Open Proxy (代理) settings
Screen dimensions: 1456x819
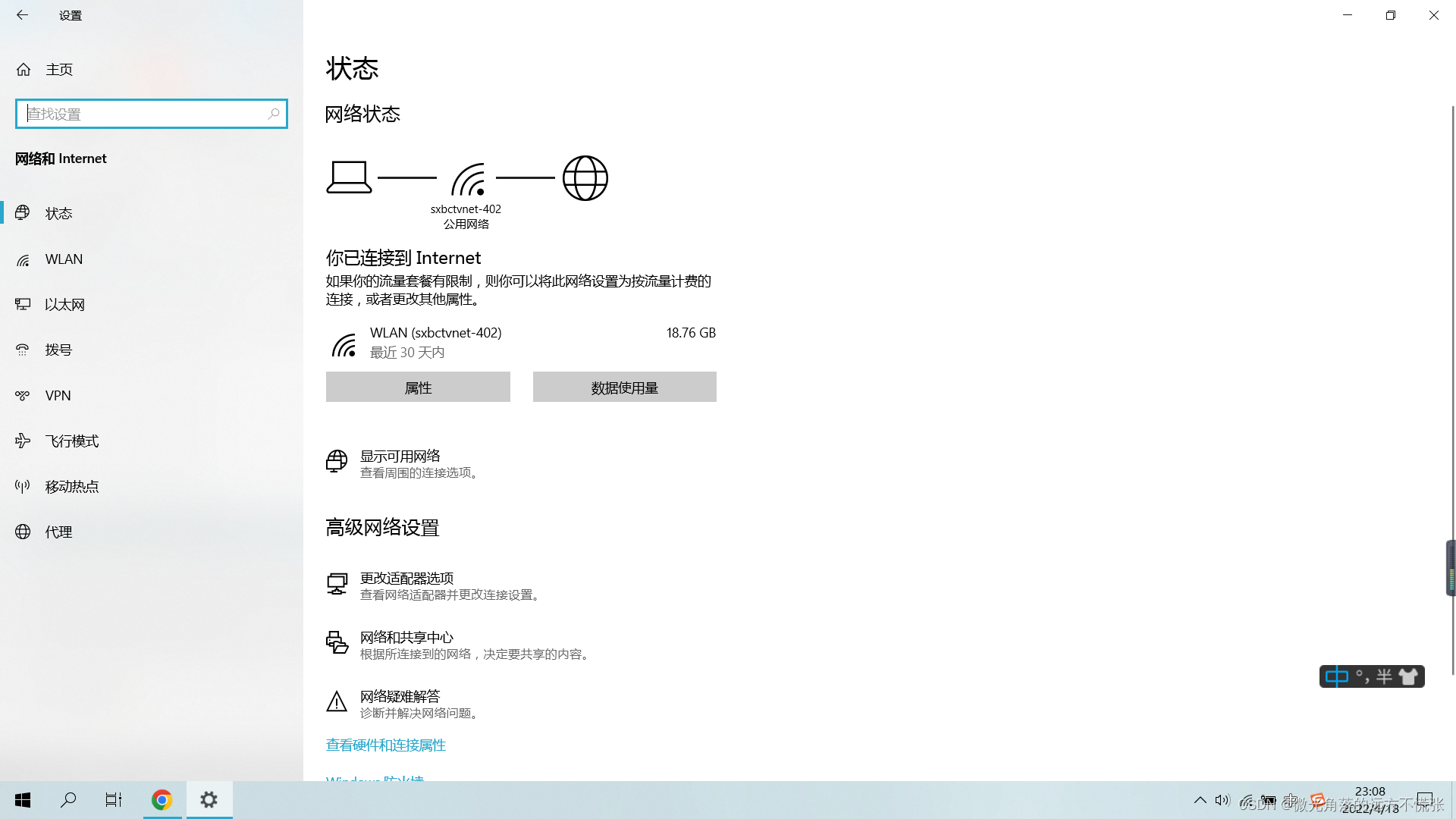pos(58,532)
